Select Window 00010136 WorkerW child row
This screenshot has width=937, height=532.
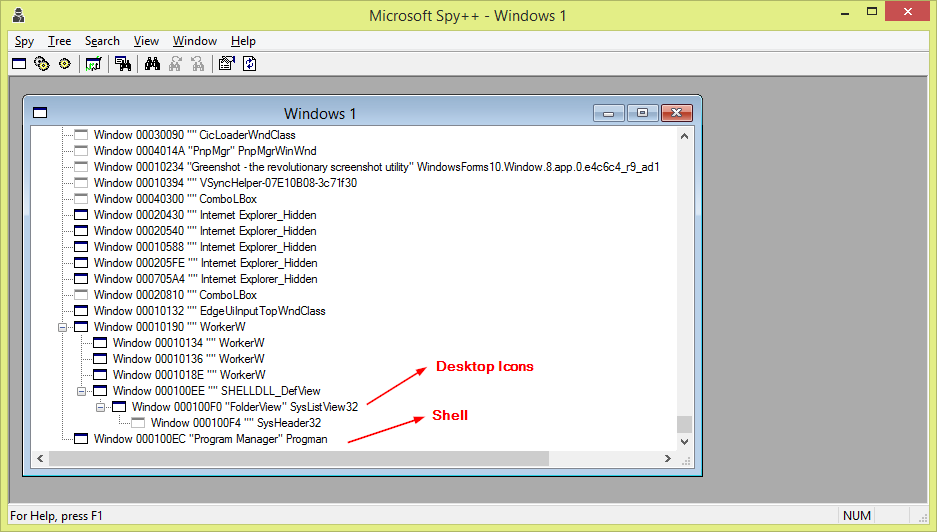[188, 359]
